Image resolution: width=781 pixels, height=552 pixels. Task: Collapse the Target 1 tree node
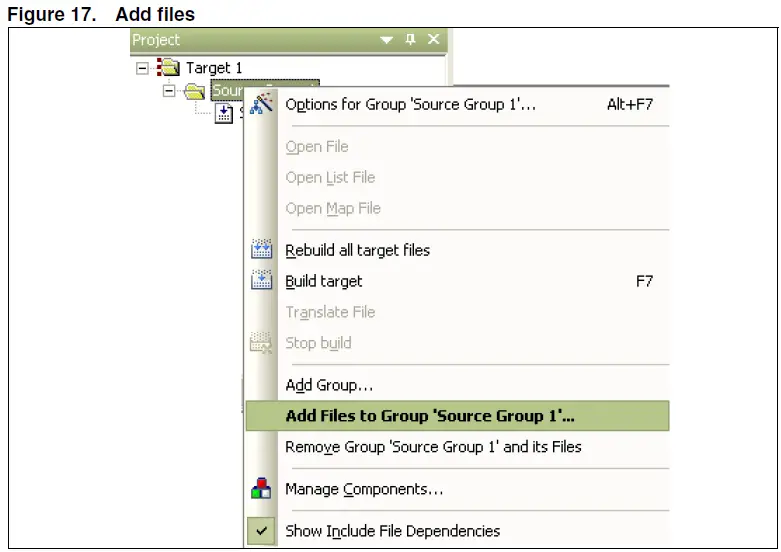(x=142, y=68)
